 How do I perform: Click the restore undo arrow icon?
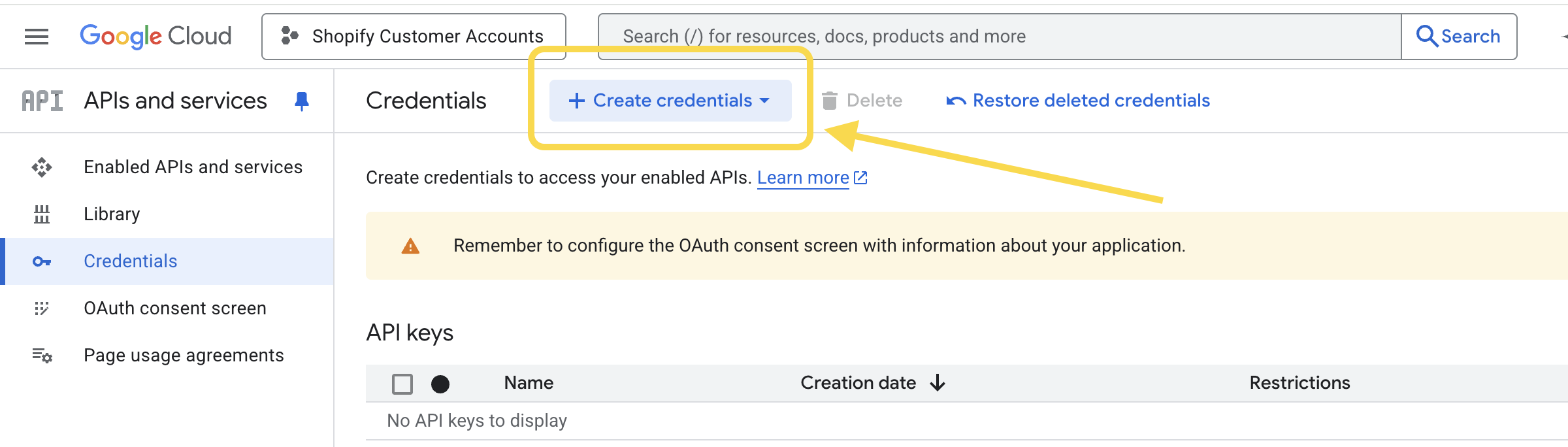click(956, 101)
